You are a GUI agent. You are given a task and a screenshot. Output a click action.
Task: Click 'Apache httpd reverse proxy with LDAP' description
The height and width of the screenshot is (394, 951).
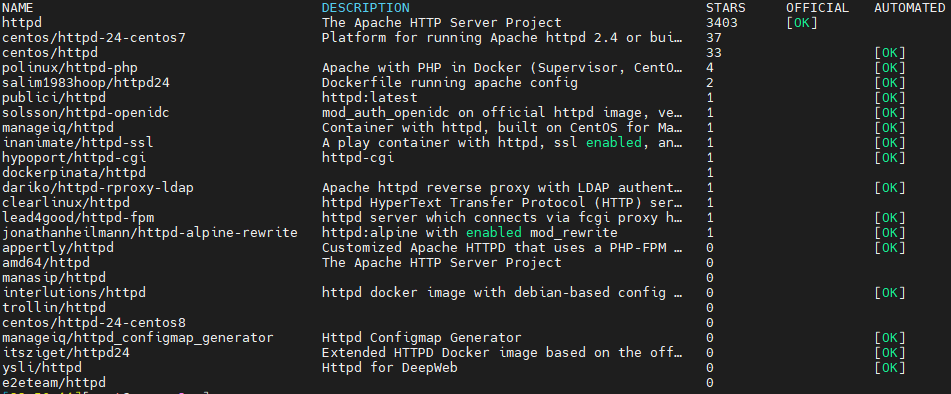[x=502, y=188]
